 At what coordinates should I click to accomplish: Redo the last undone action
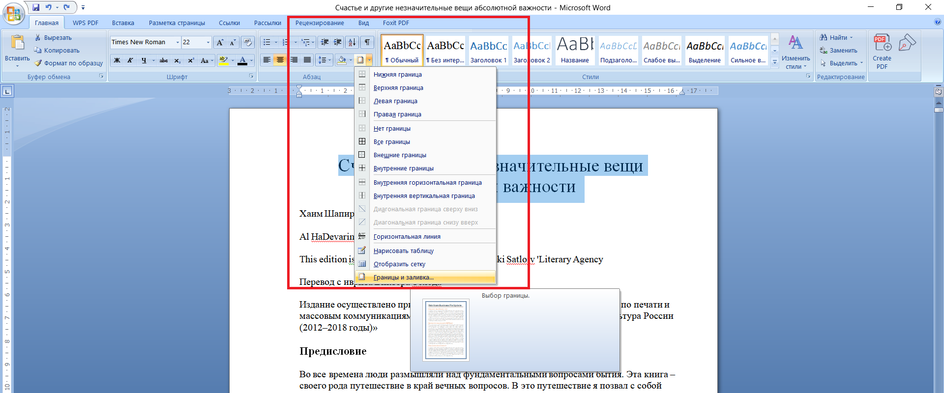(66, 7)
